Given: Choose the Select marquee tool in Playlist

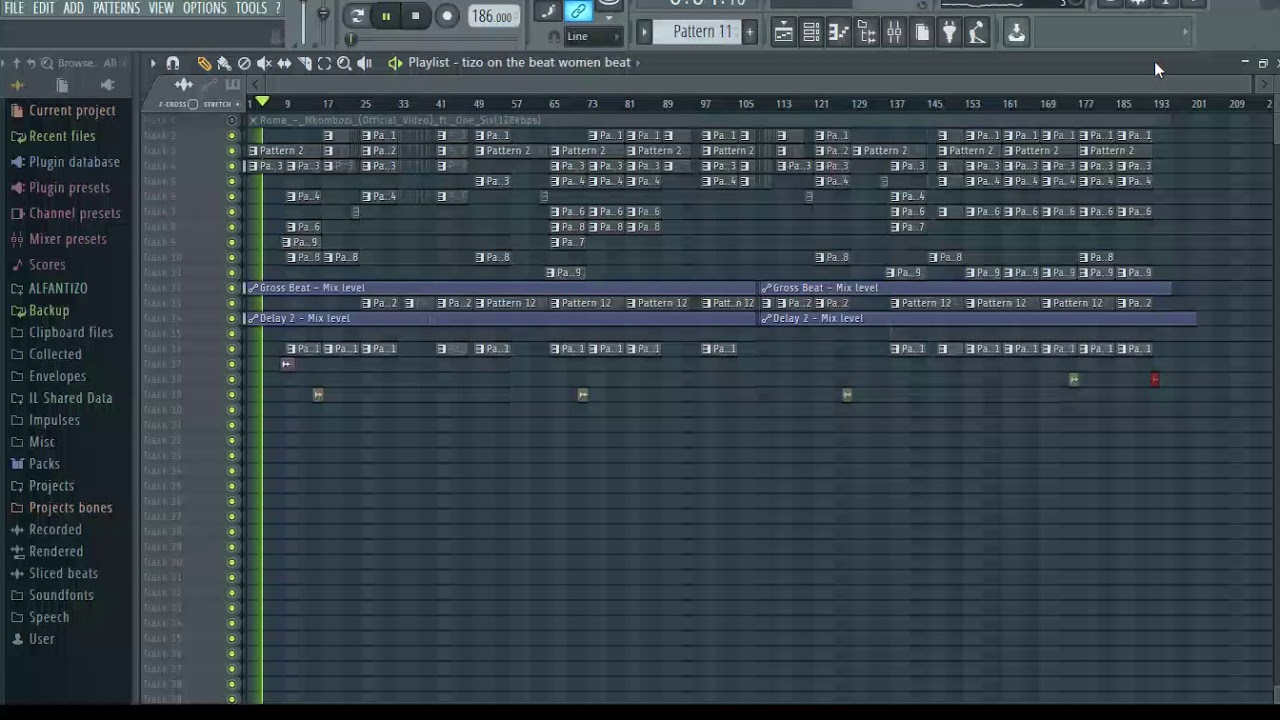Looking at the screenshot, I should click(x=324, y=63).
